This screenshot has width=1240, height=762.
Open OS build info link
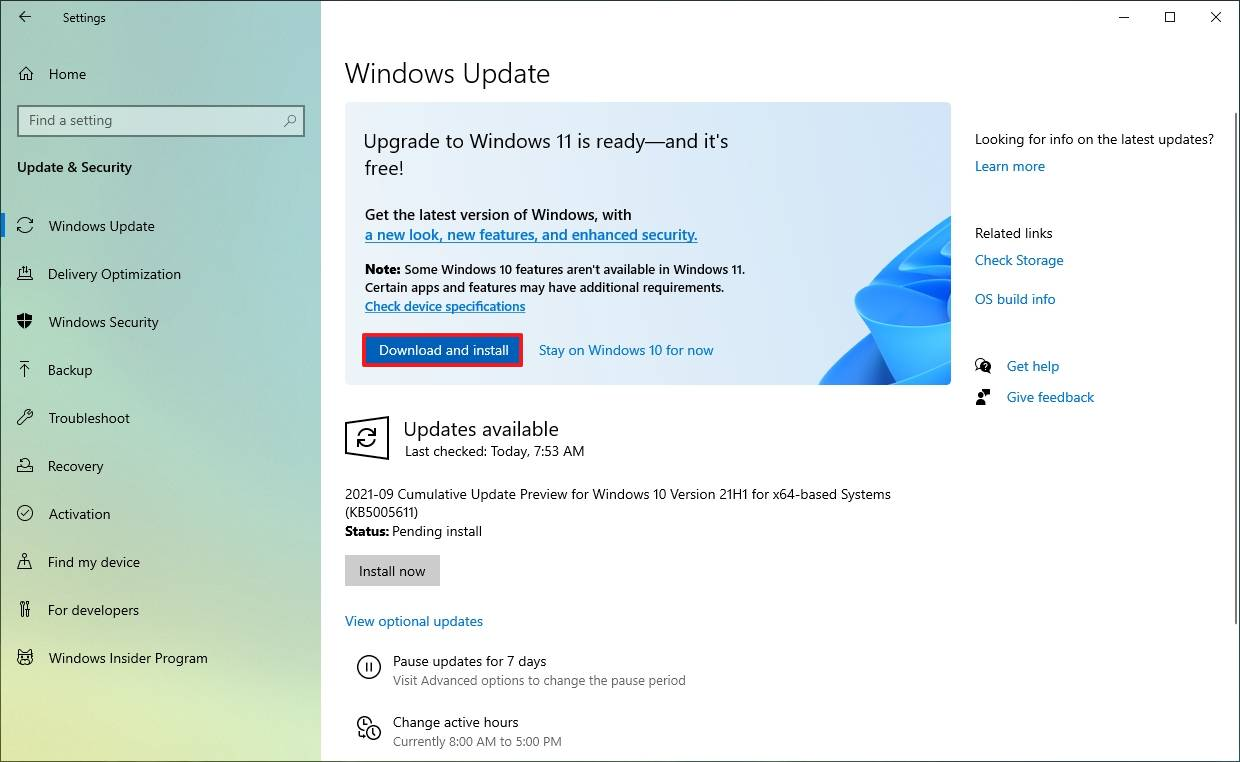(1015, 299)
